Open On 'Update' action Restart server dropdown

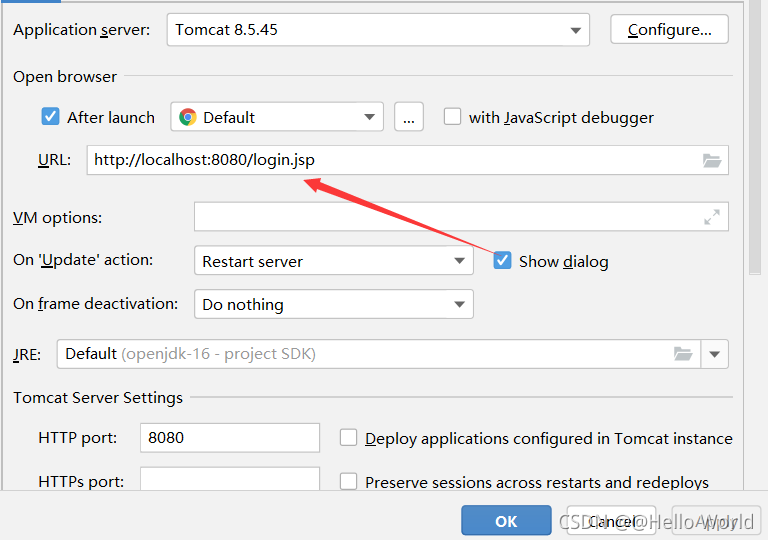tap(334, 261)
